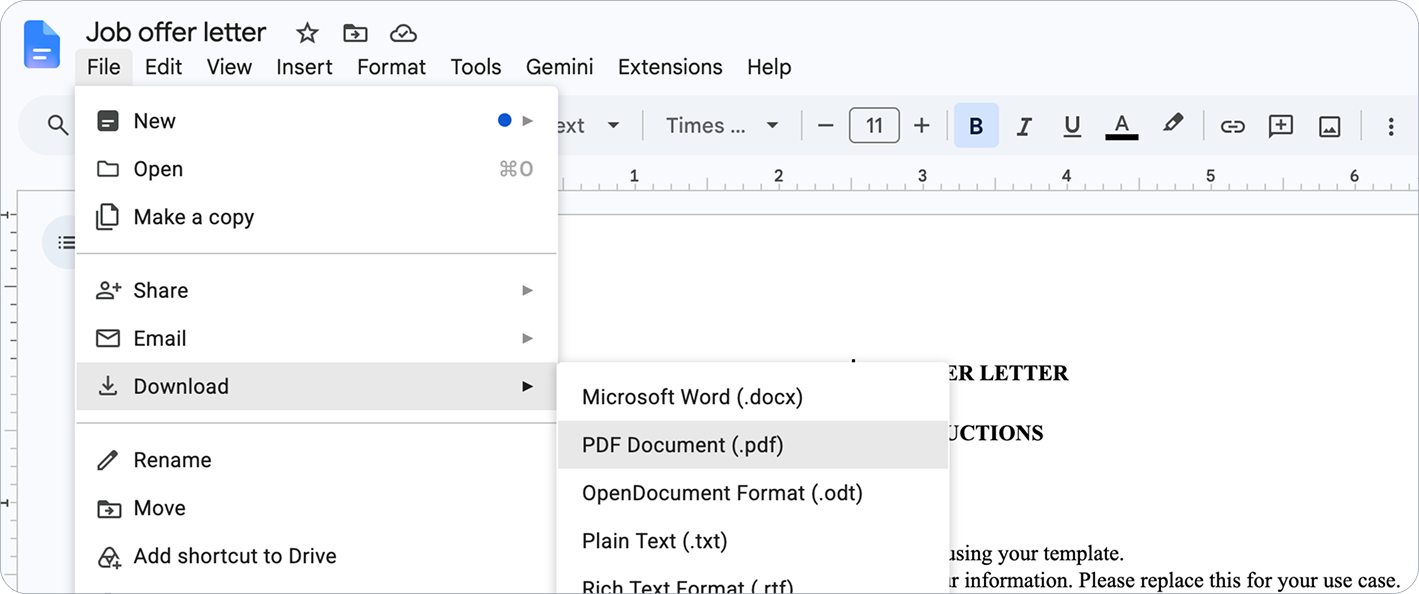Open the Extensions menu

[x=670, y=67]
